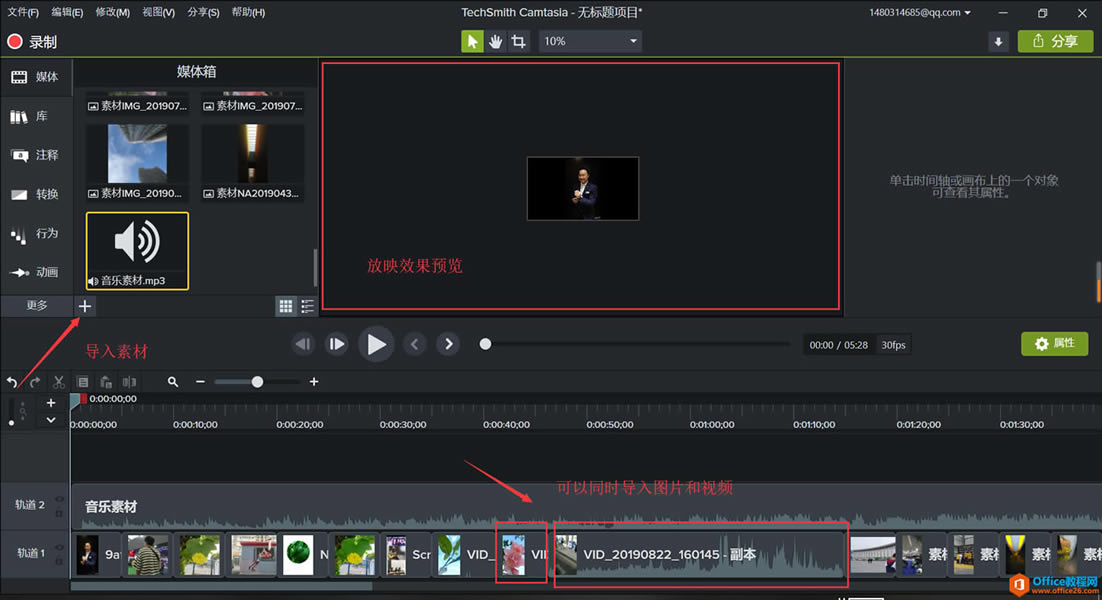Image resolution: width=1102 pixels, height=600 pixels.
Task: Jump to previous clip with left chevron
Action: coord(415,344)
